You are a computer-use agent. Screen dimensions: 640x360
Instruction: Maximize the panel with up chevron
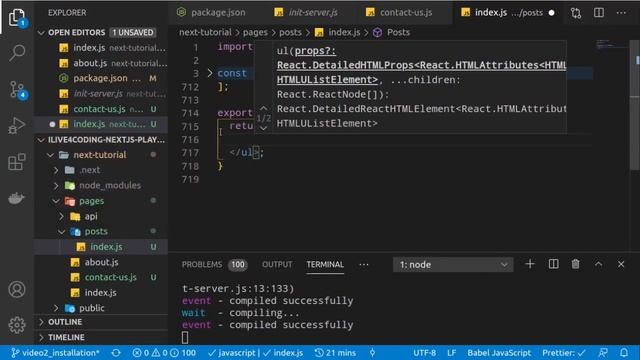598,264
